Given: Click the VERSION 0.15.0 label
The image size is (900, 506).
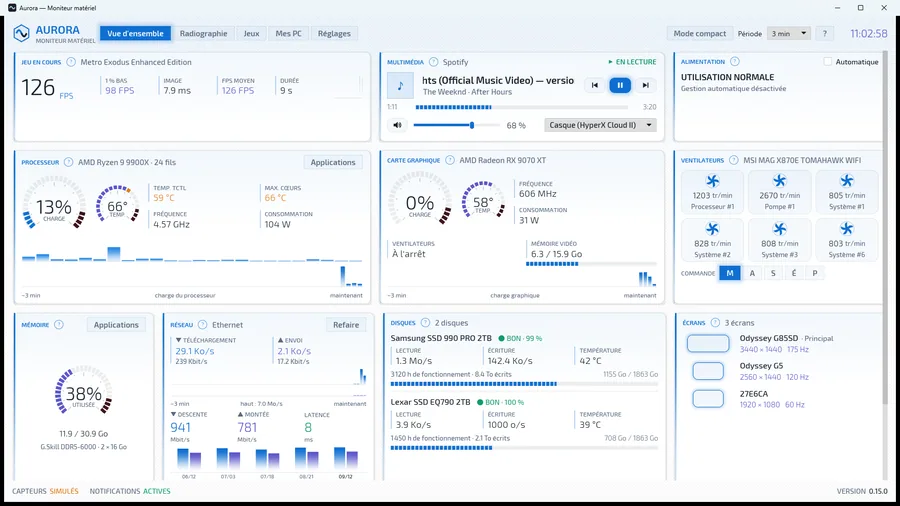Looking at the screenshot, I should (862, 491).
